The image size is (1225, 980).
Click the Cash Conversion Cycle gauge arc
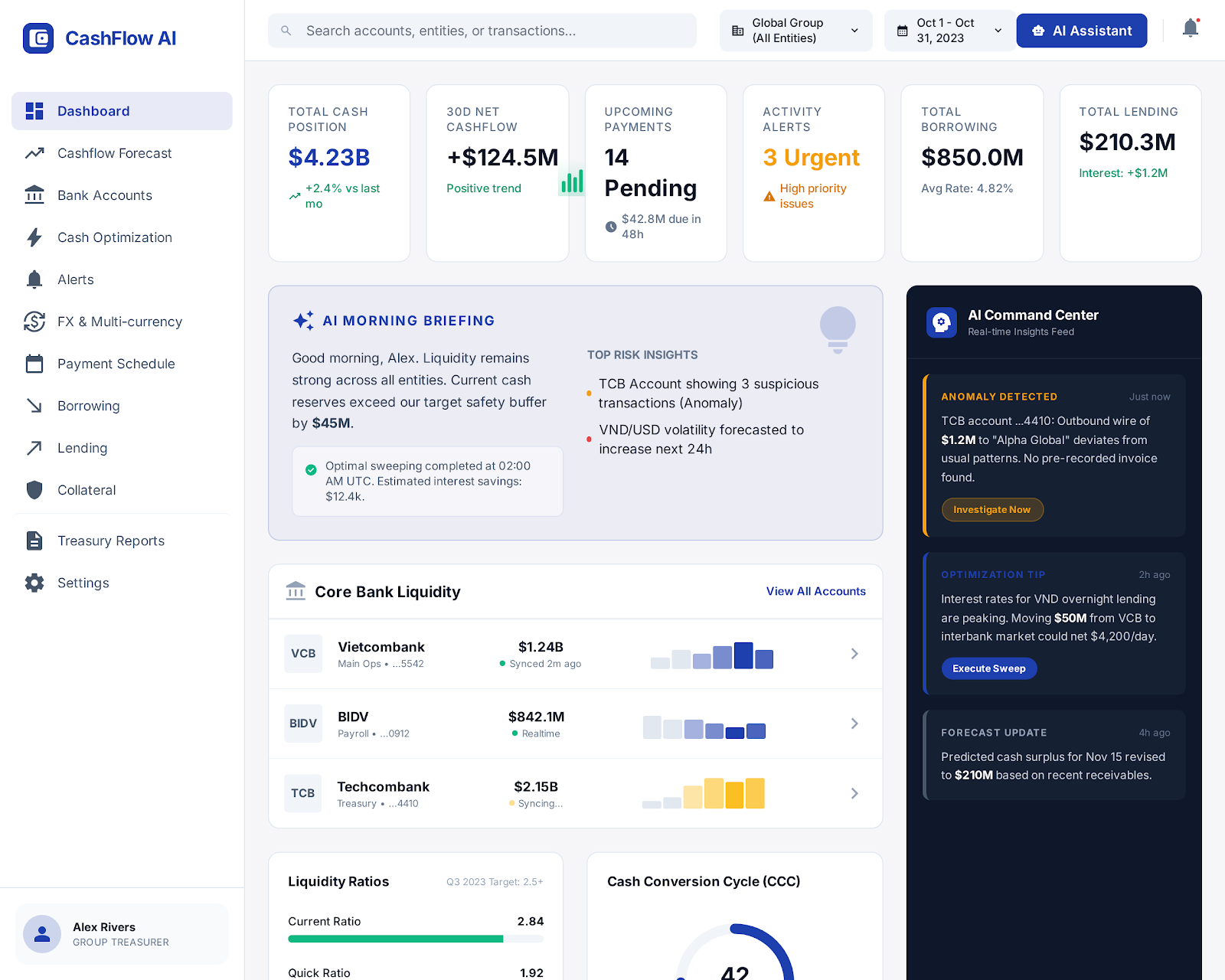(735, 952)
